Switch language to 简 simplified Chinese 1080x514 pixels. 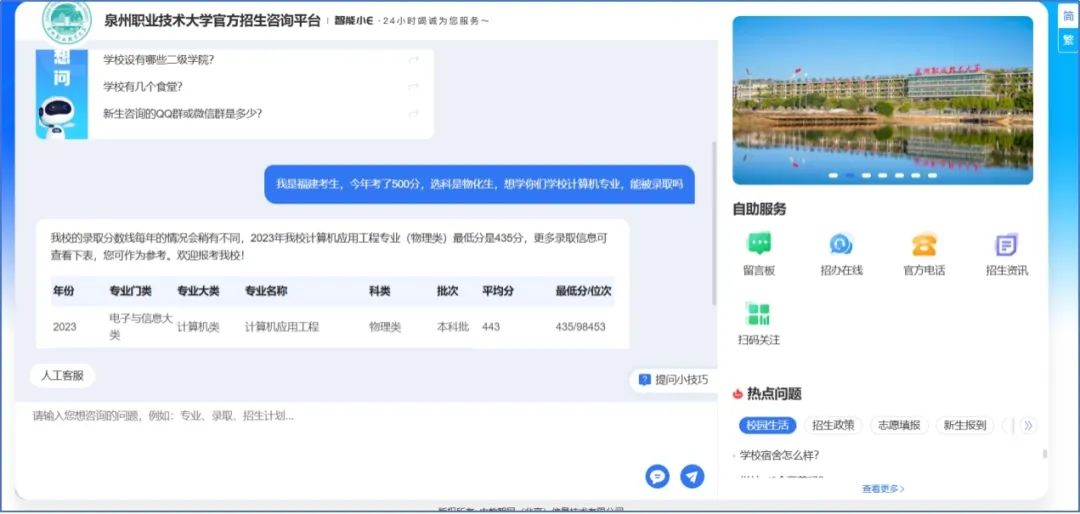click(1068, 14)
